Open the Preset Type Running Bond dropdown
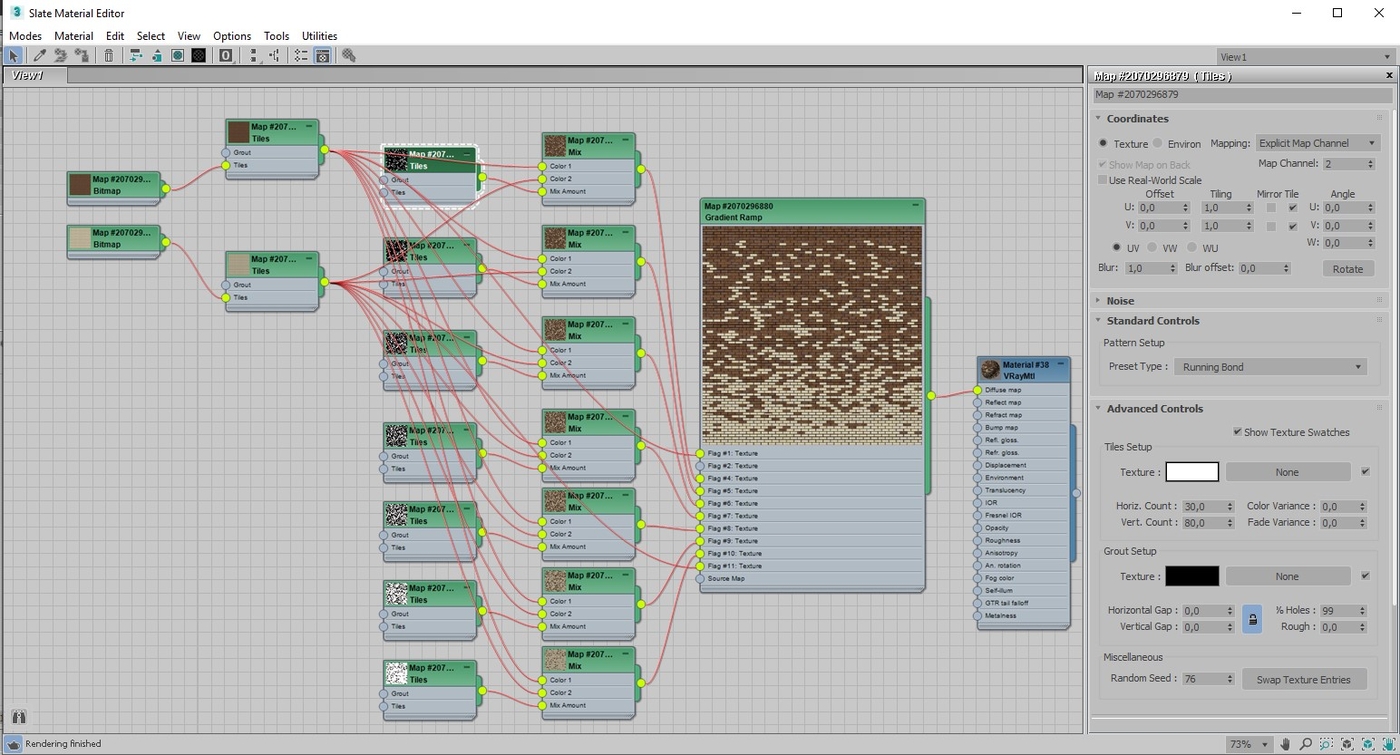This screenshot has height=755, width=1400. pyautogui.click(x=1271, y=367)
